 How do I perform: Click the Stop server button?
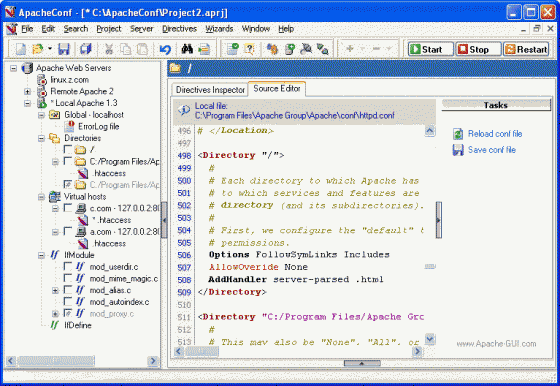479,49
